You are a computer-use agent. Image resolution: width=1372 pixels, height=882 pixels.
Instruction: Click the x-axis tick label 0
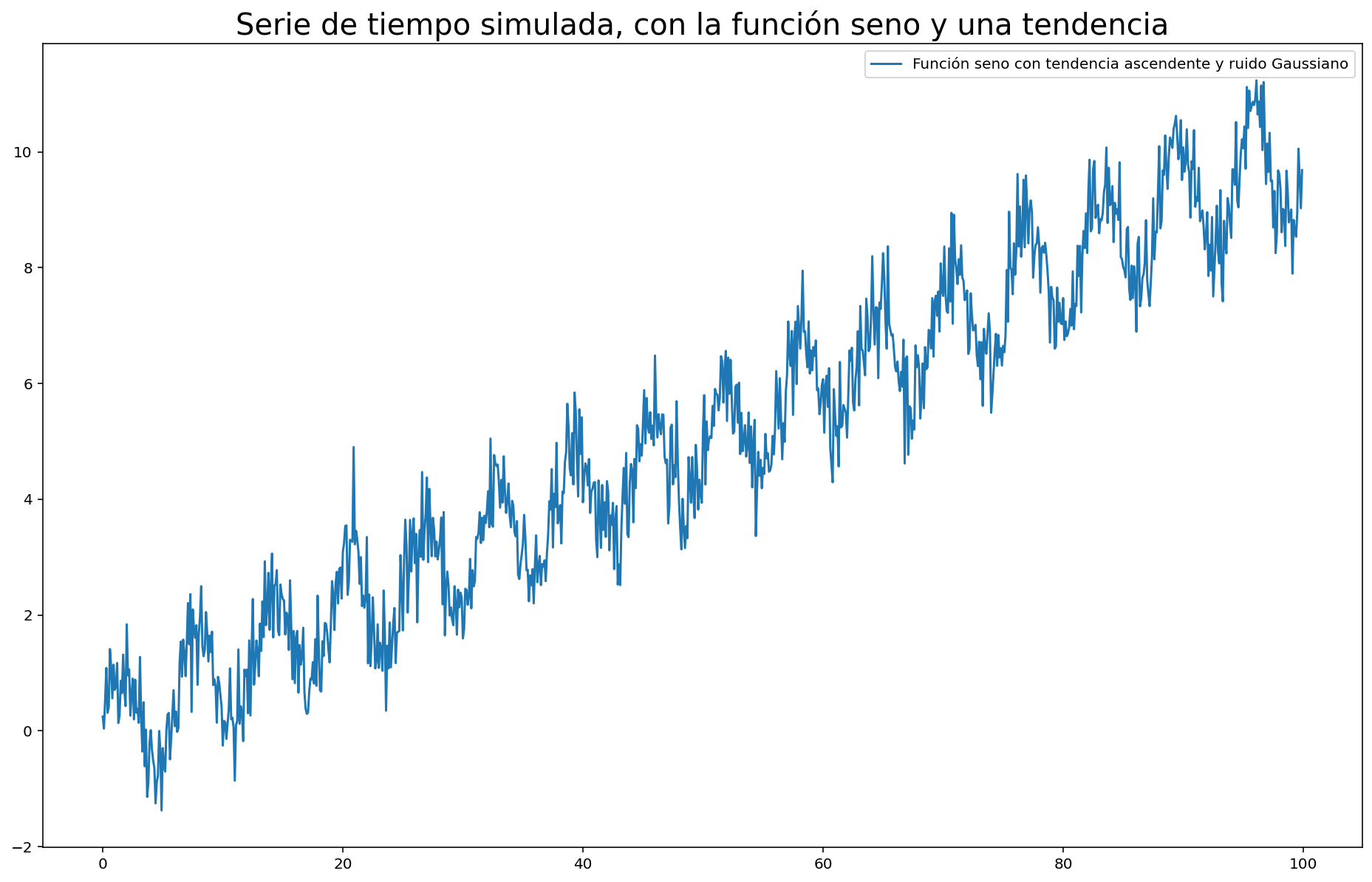pyautogui.click(x=103, y=863)
